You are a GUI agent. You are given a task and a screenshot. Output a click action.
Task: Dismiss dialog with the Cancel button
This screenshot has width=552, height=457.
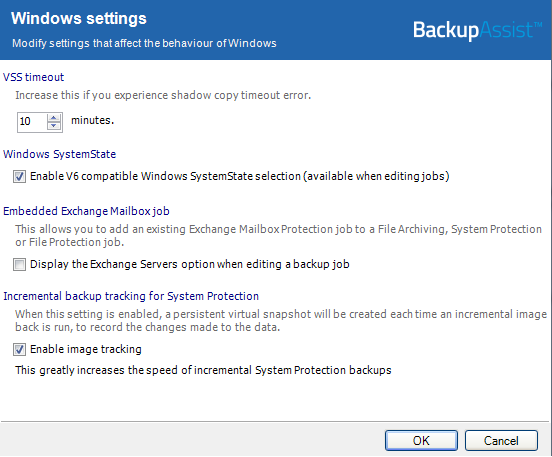(501, 440)
